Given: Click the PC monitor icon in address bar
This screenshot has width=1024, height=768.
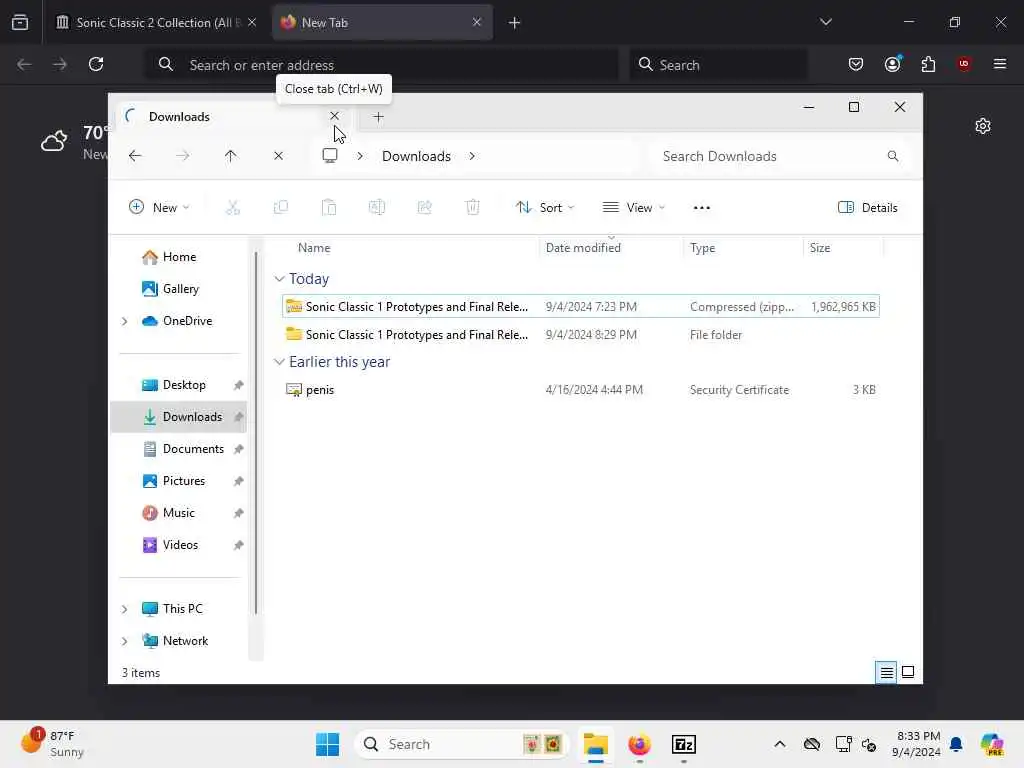Looking at the screenshot, I should (x=330, y=155).
